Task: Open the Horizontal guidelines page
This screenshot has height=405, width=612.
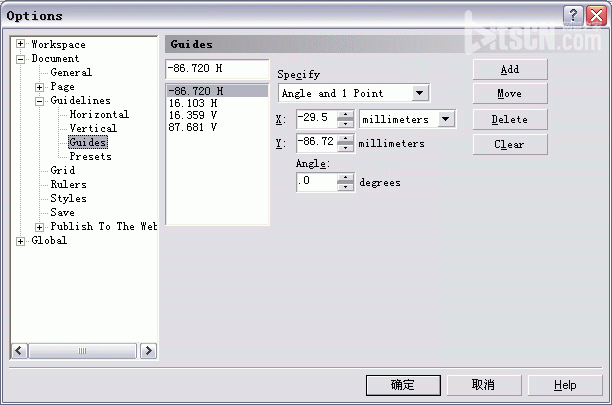Action: [x=99, y=114]
